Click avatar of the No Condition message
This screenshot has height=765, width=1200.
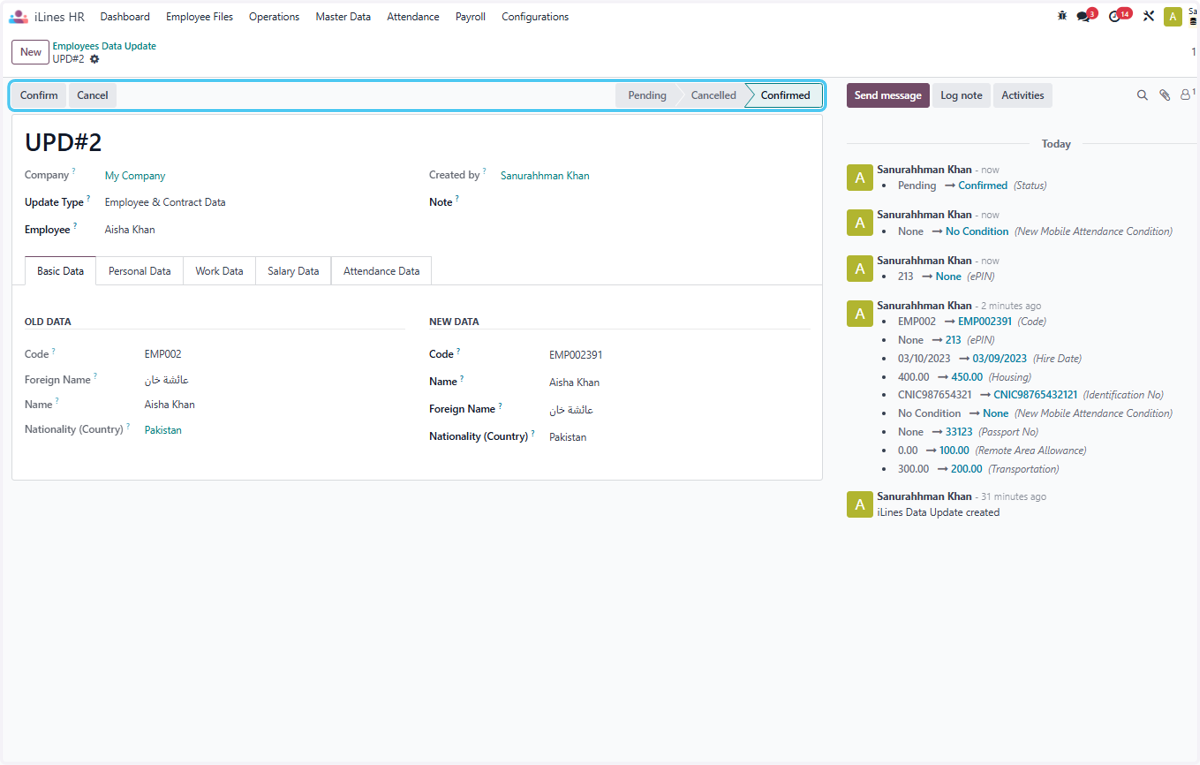859,222
